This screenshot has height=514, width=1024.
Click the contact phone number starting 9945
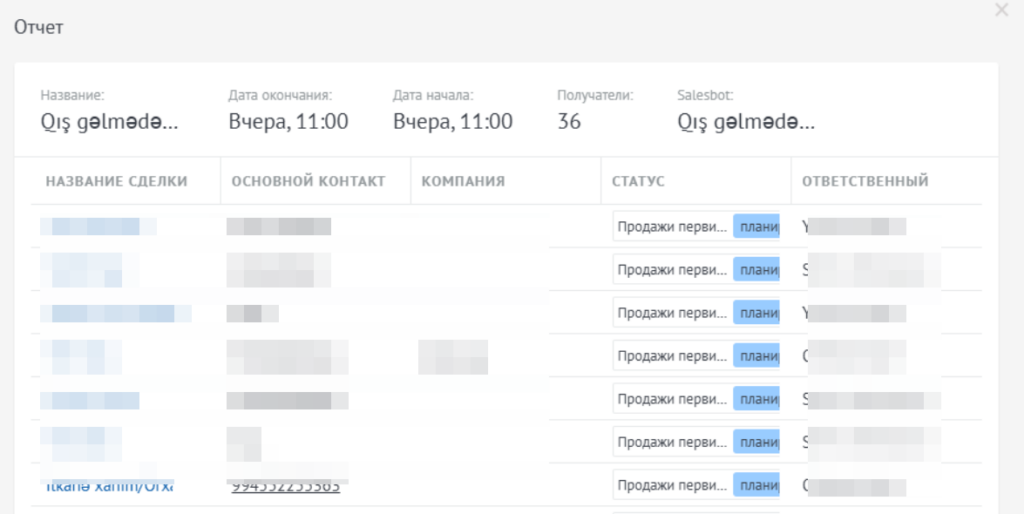(285, 487)
